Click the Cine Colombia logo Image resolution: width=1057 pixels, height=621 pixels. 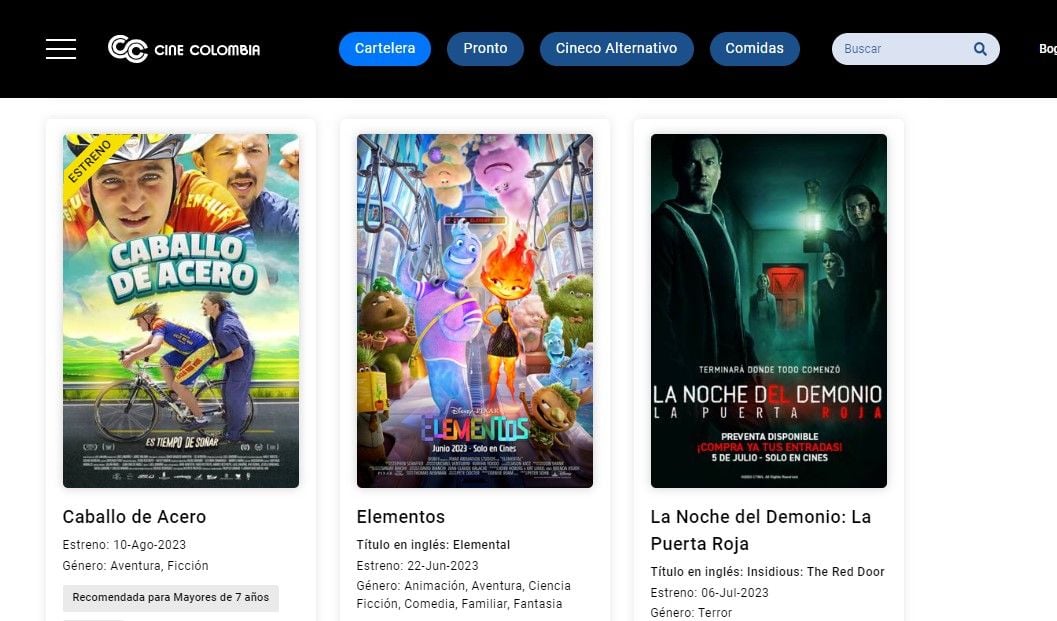pyautogui.click(x=183, y=48)
